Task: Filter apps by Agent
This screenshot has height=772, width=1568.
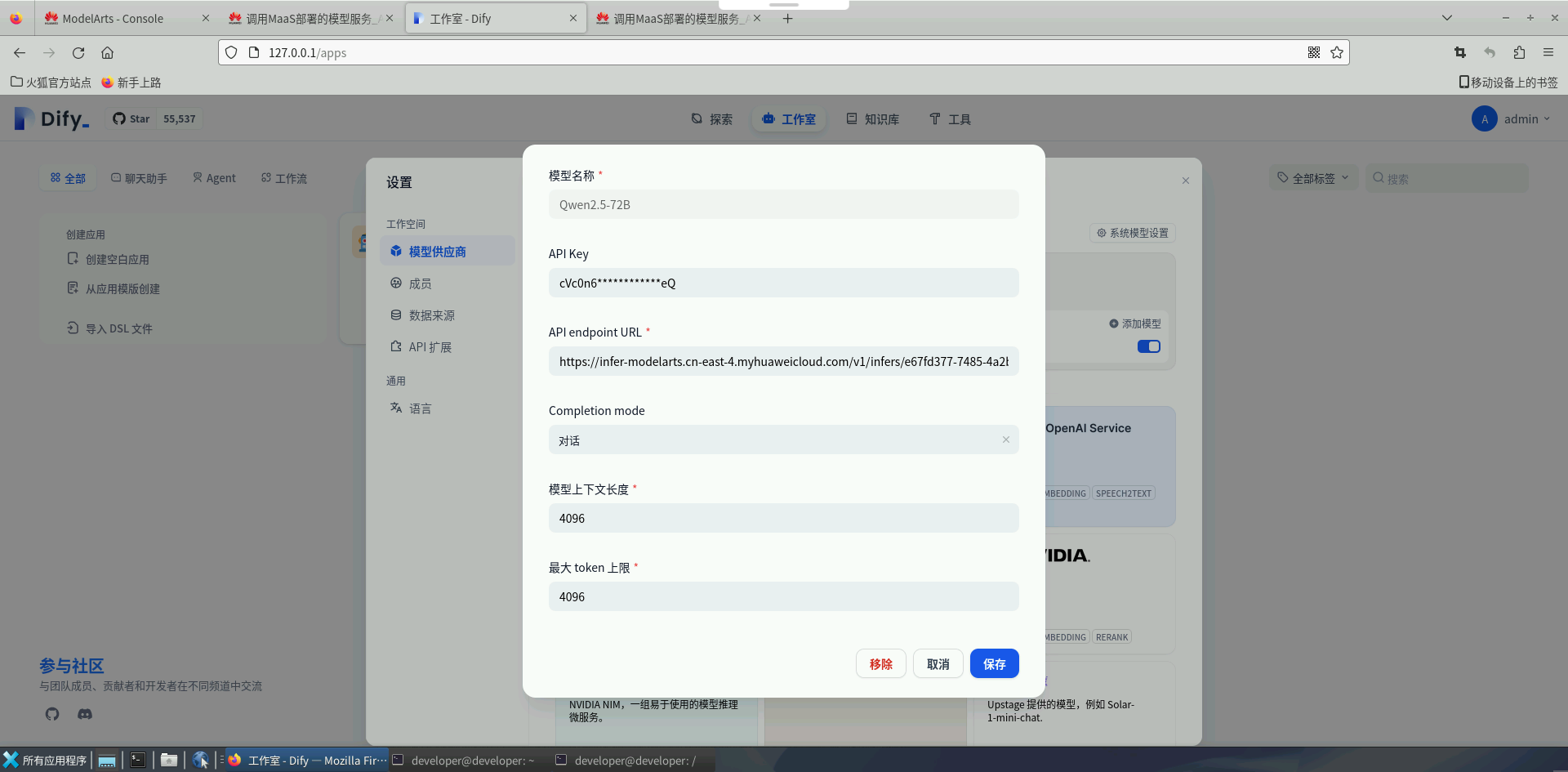Action: 214,178
